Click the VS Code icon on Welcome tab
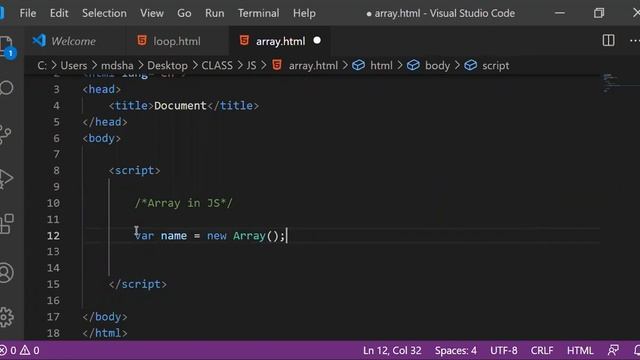 [39, 40]
